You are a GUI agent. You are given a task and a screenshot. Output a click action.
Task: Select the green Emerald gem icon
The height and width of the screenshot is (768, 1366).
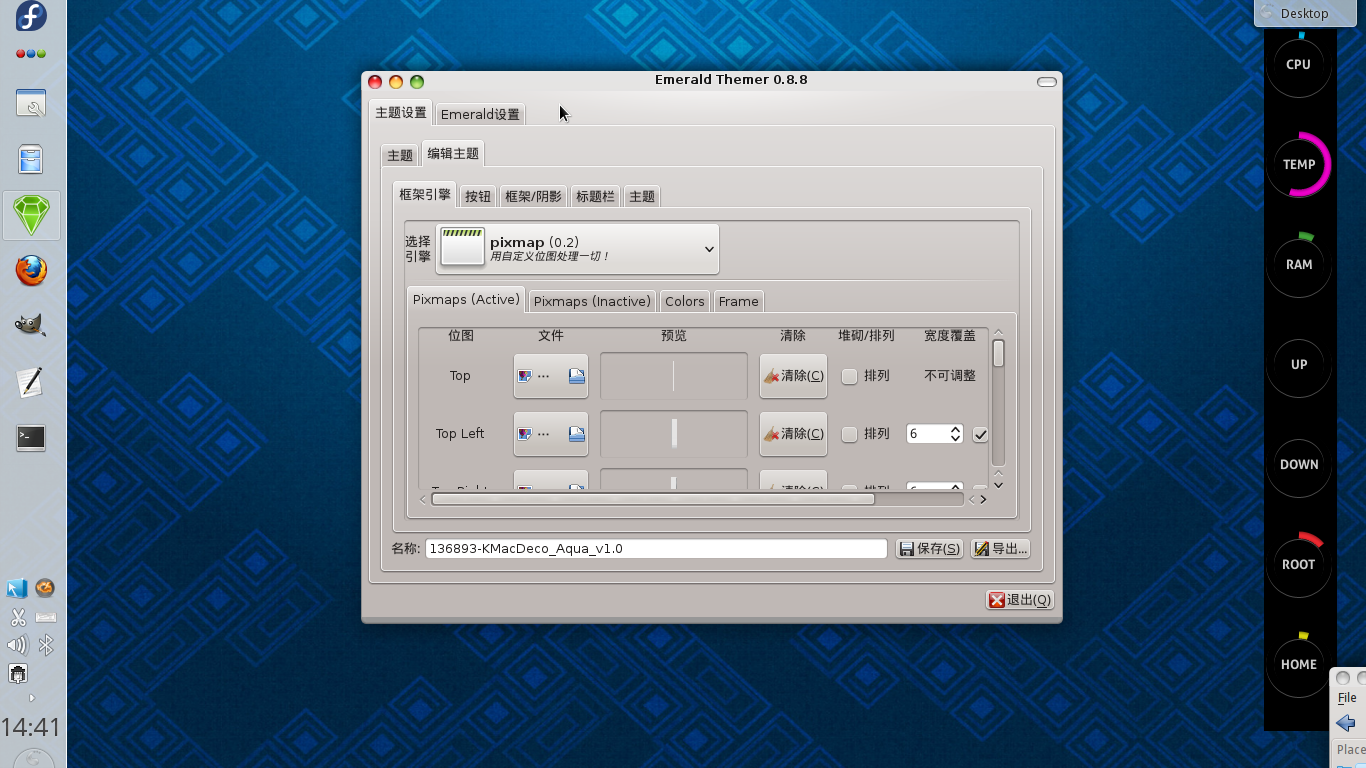coord(31,215)
